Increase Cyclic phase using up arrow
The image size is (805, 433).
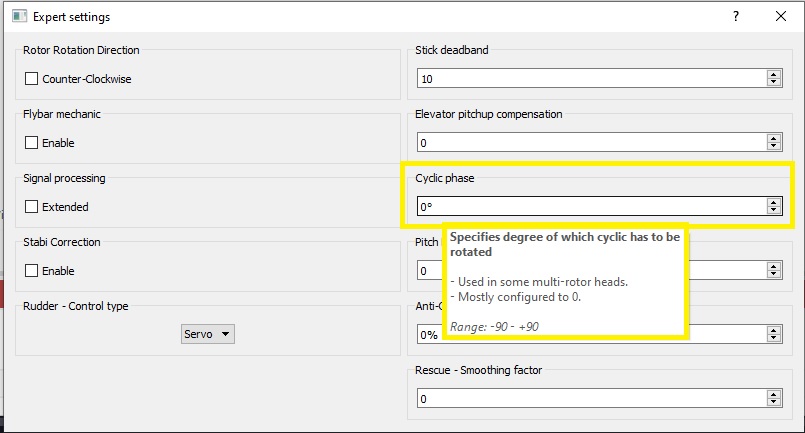(x=773, y=203)
